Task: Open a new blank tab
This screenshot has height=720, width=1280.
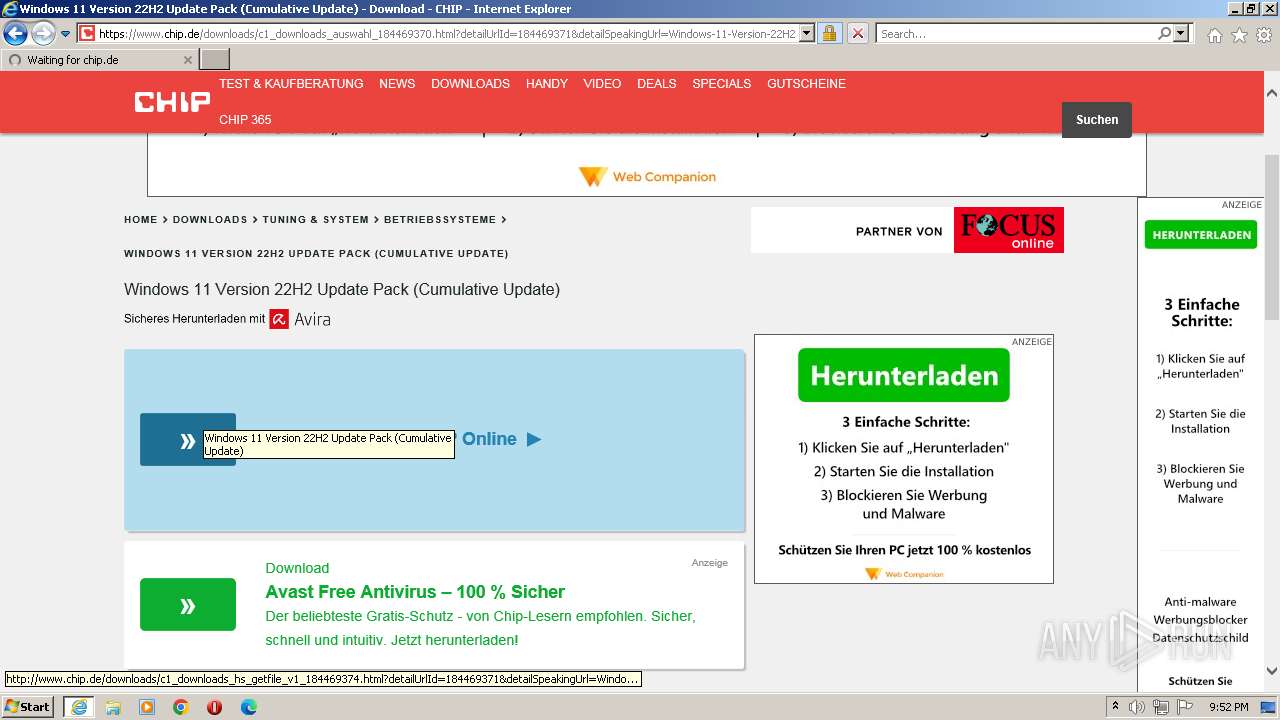Action: (x=215, y=60)
